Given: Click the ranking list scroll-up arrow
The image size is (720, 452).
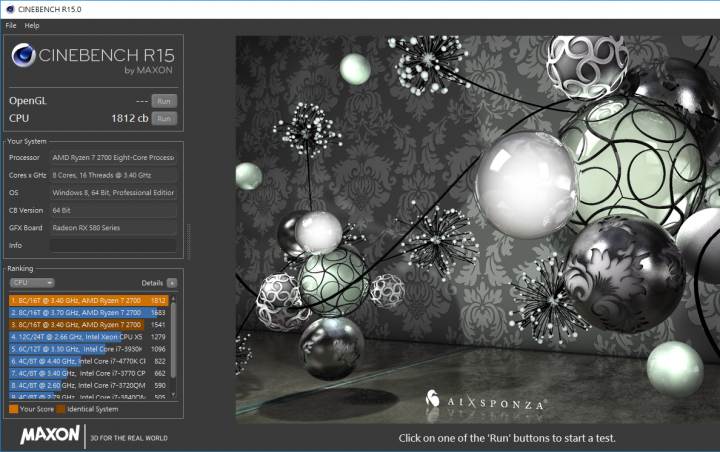Looking at the screenshot, I should 173,299.
